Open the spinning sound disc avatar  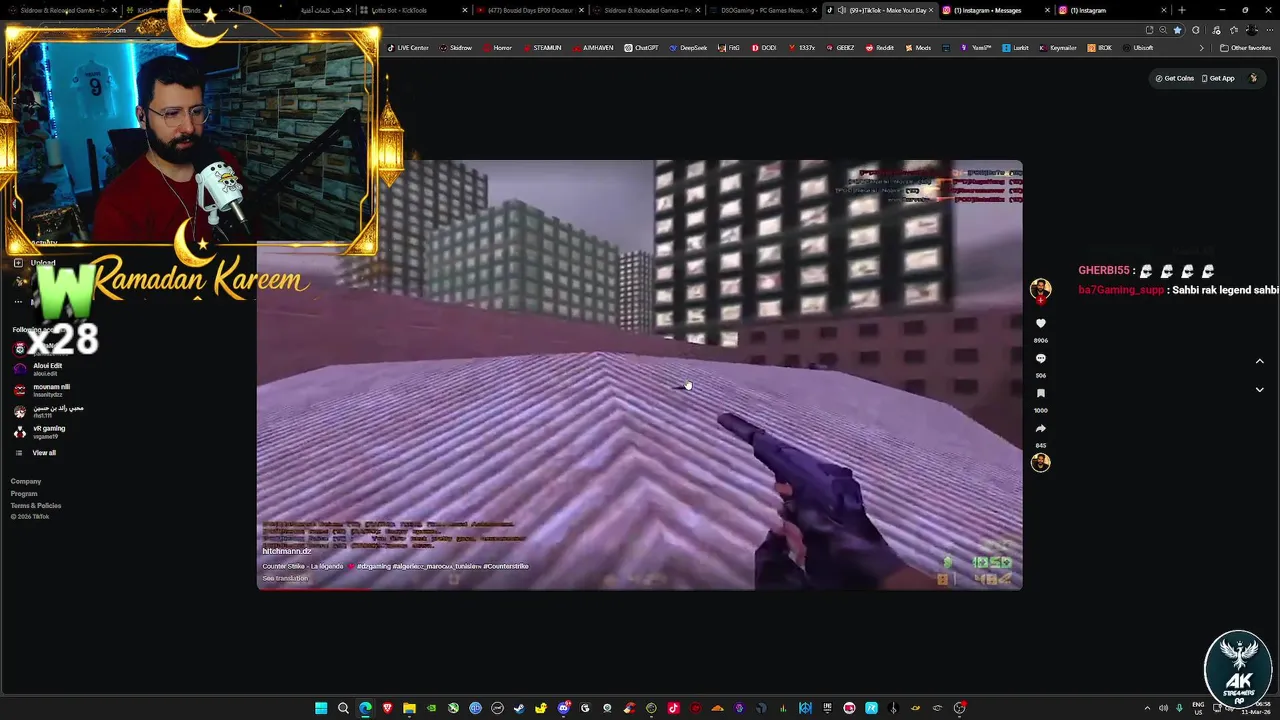[1040, 462]
